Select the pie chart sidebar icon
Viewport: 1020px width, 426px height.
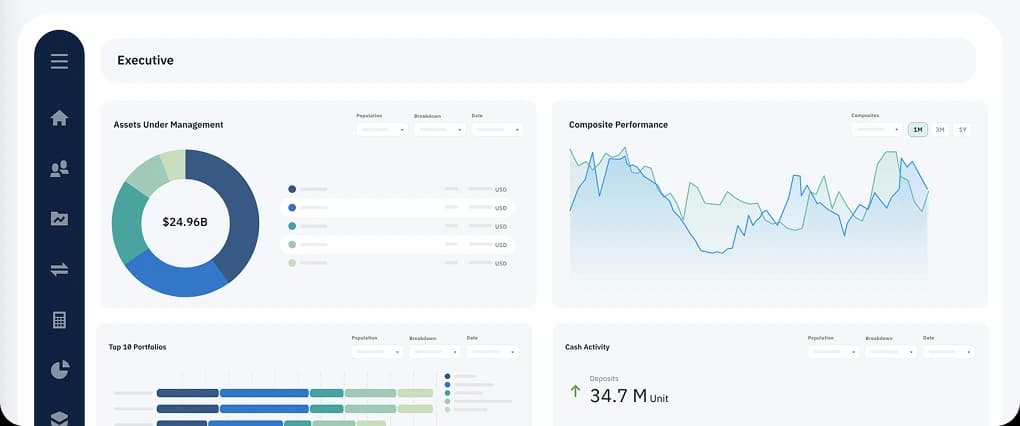[x=59, y=370]
